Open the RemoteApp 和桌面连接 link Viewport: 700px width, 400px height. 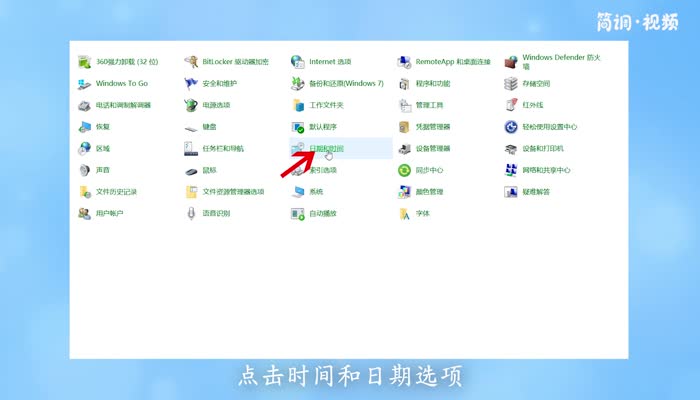tap(452, 62)
